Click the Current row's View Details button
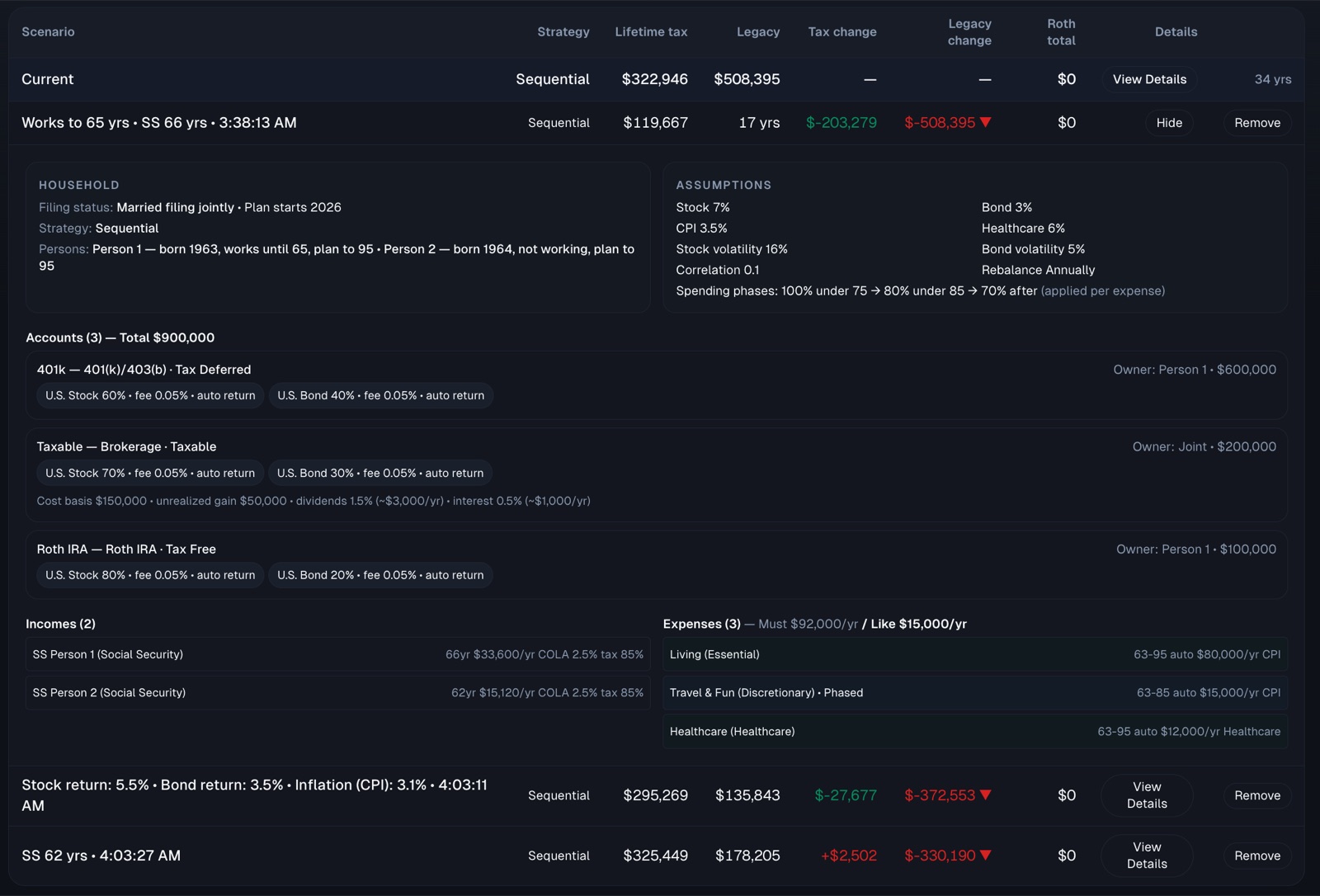1320x896 pixels. [x=1149, y=79]
